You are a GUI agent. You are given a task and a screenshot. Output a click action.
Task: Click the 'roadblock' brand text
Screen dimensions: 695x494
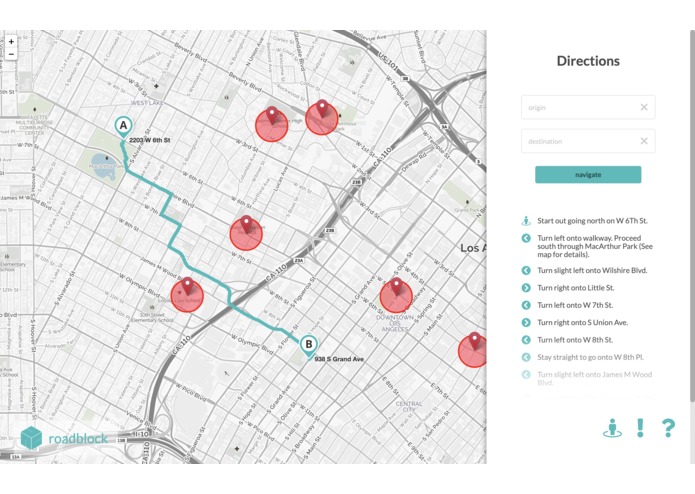pyautogui.click(x=78, y=439)
